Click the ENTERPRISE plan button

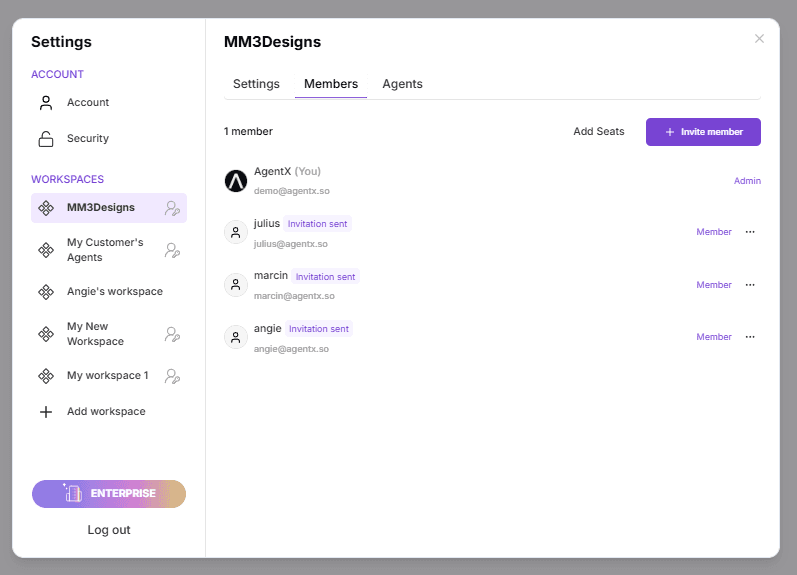(x=109, y=494)
